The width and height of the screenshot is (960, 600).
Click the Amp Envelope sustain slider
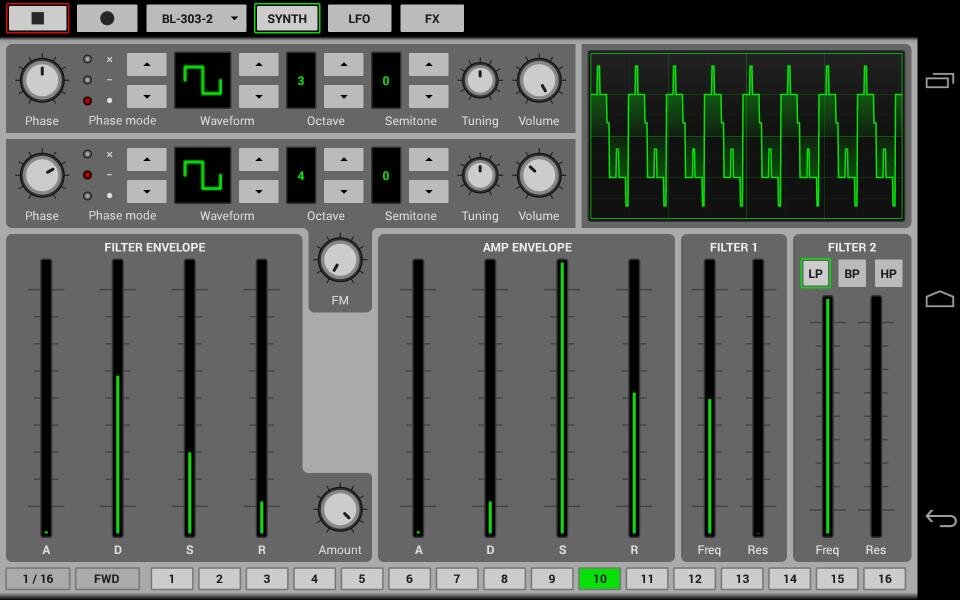[562, 398]
